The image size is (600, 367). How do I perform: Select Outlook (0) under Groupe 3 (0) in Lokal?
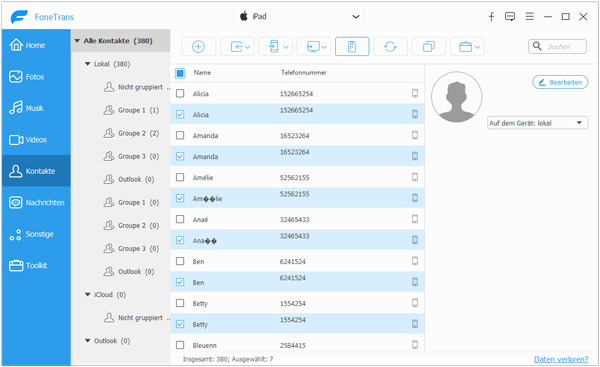pos(129,179)
